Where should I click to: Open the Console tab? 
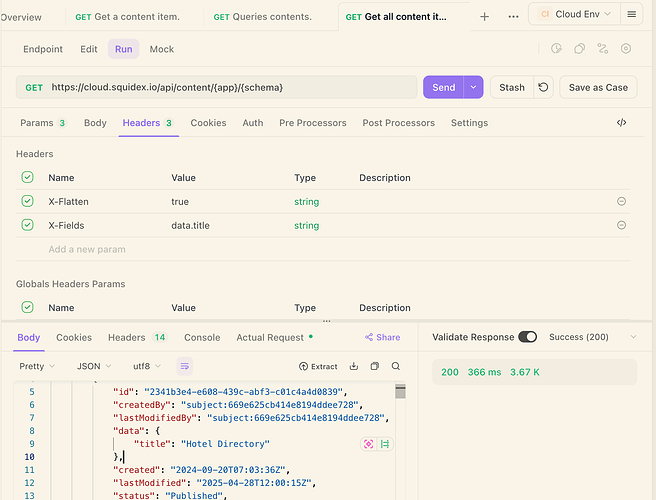[202, 337]
